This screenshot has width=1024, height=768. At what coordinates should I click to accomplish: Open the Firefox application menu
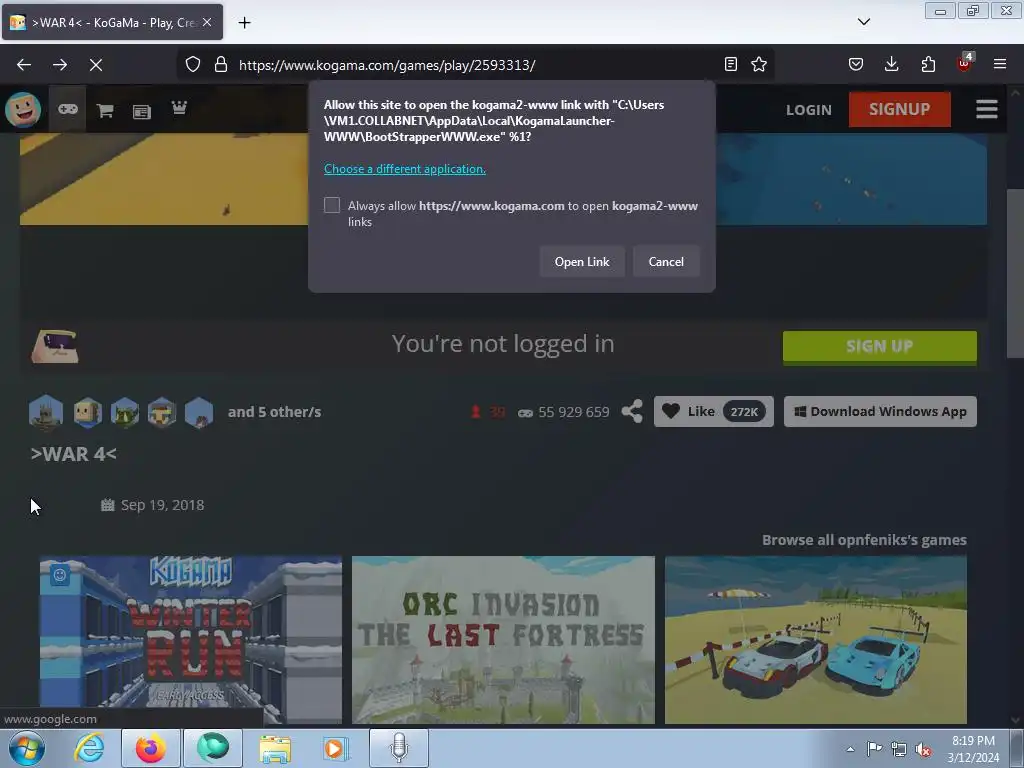(x=1000, y=64)
